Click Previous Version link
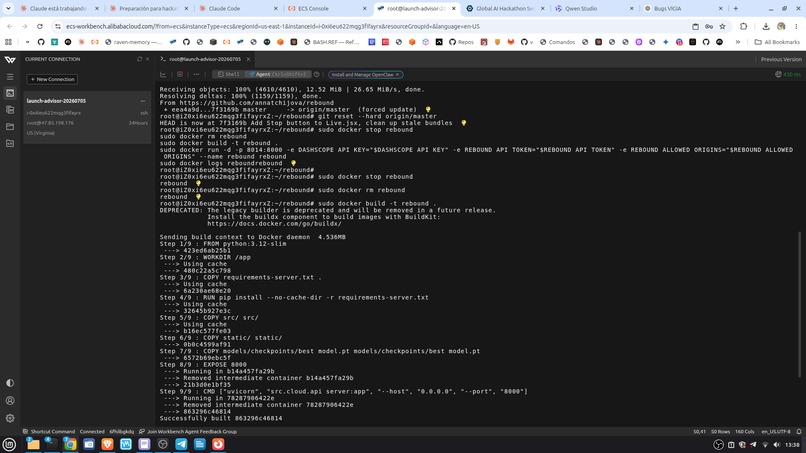Viewport: 806px width, 453px height. click(x=781, y=59)
